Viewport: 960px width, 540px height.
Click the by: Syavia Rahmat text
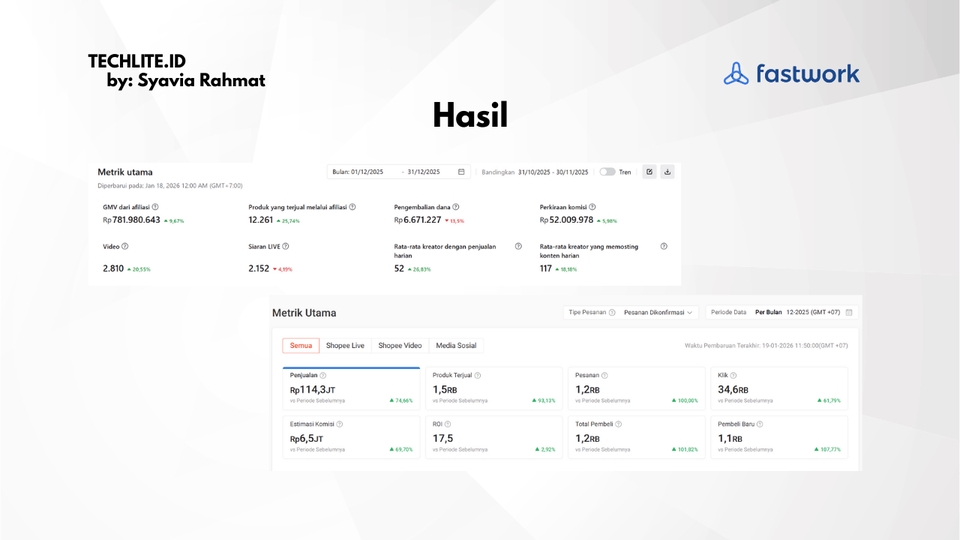point(186,80)
